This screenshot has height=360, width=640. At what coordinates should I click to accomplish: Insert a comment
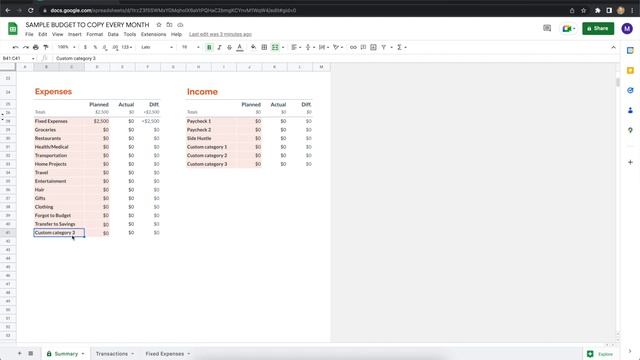[363, 47]
